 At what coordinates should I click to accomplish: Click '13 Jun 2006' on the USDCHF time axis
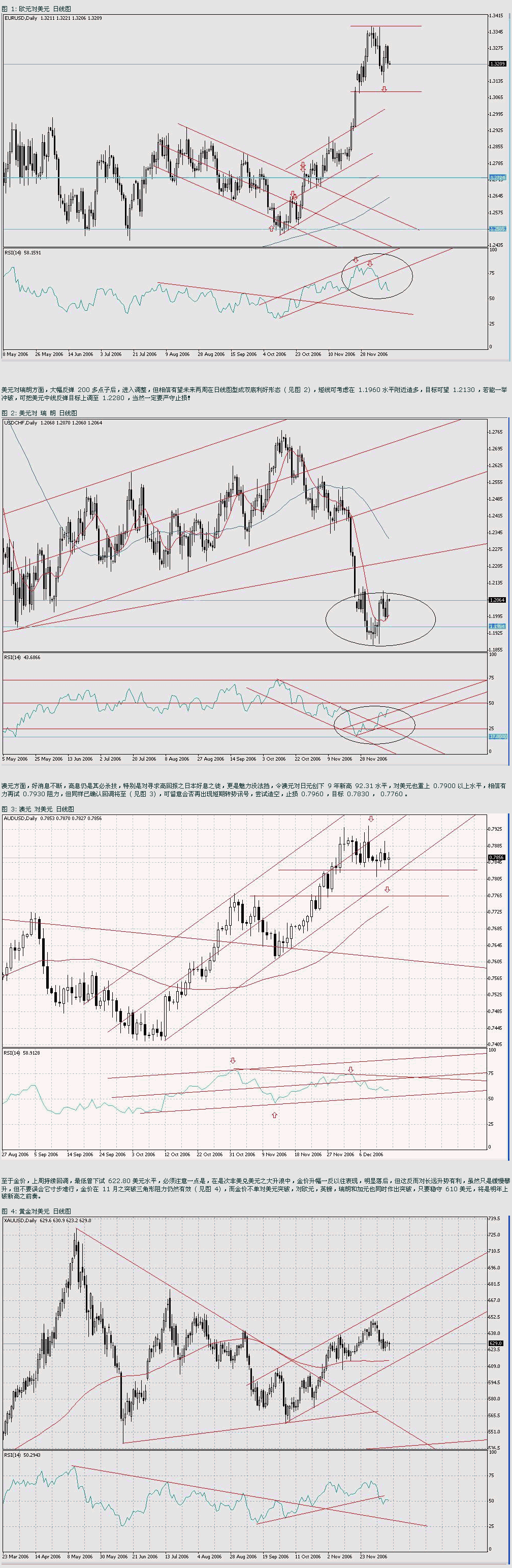[80, 759]
